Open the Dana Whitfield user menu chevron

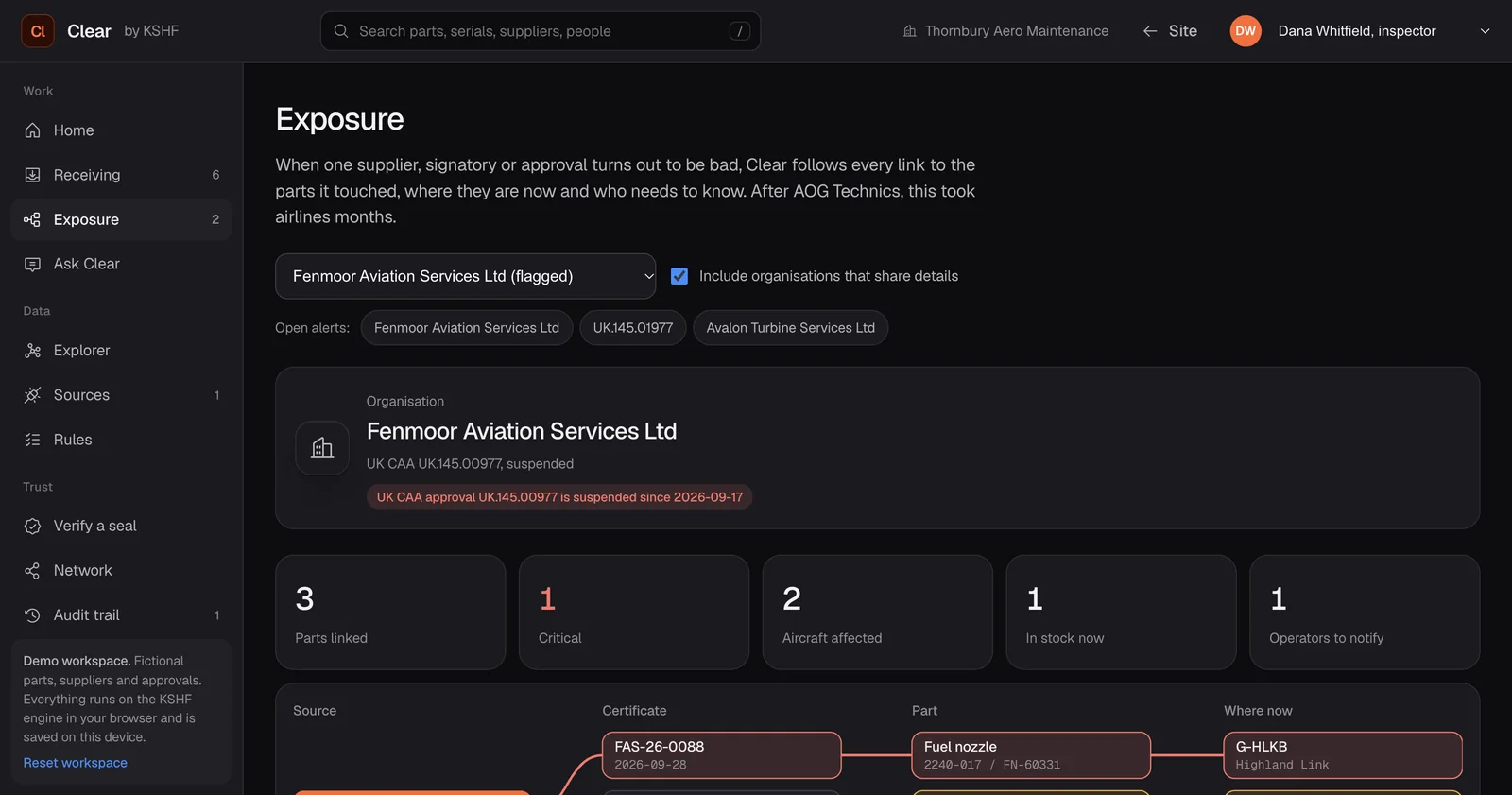(x=1485, y=31)
